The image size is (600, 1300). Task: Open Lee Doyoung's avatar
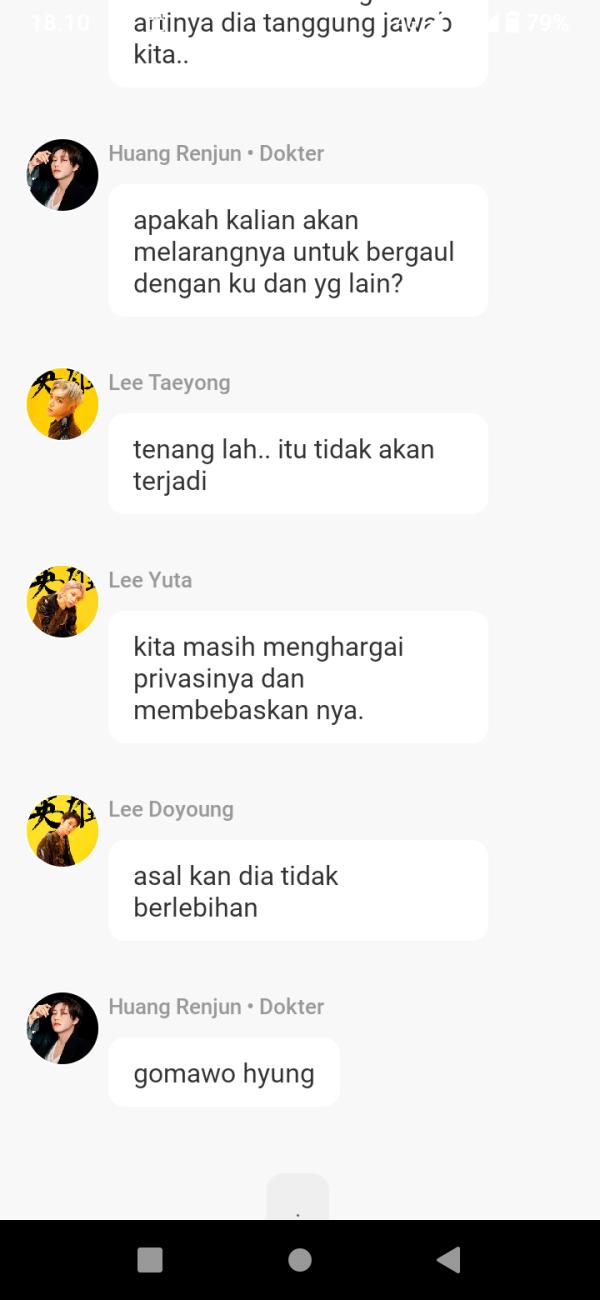62,831
